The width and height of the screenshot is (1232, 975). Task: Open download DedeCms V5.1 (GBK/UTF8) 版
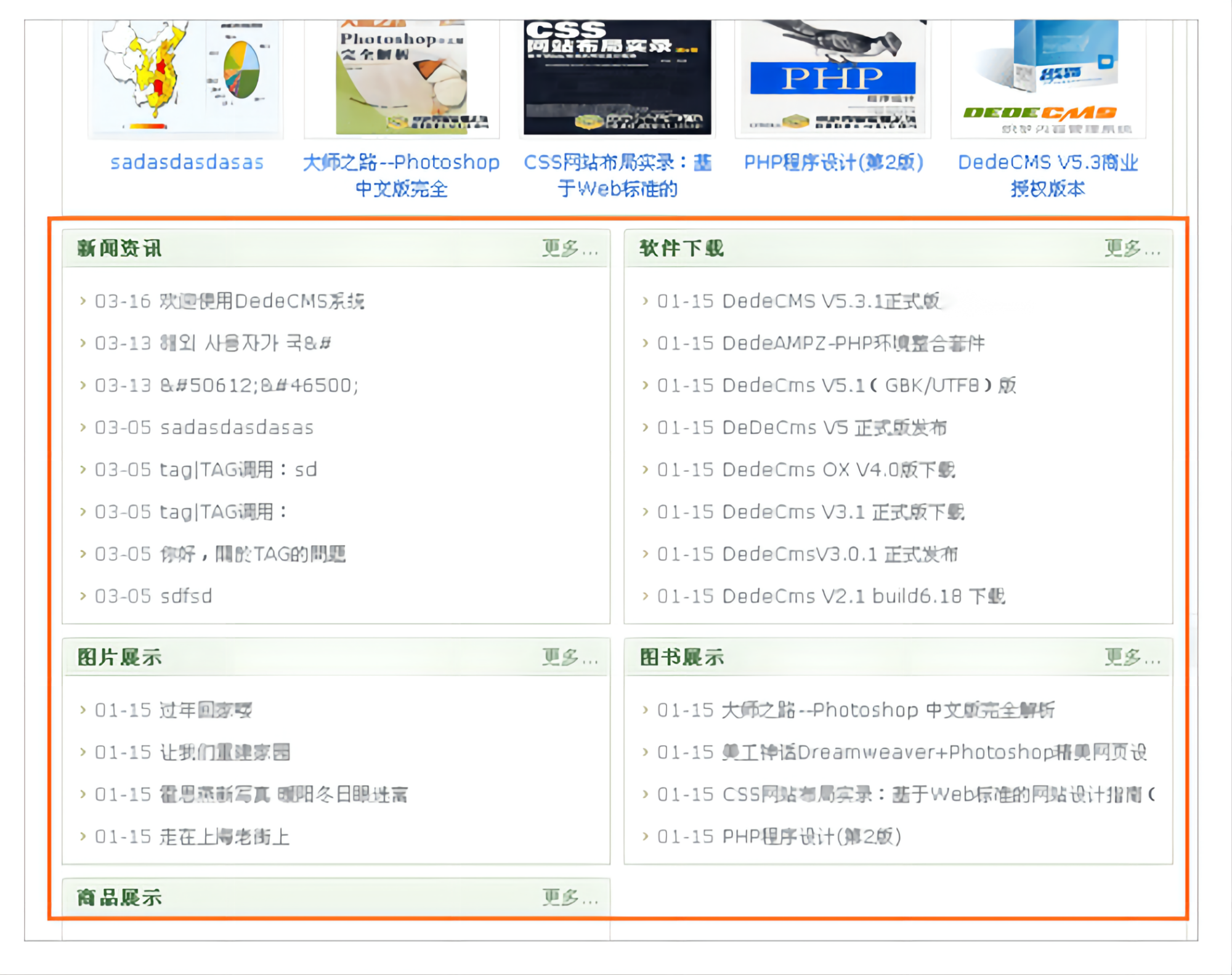coord(869,386)
